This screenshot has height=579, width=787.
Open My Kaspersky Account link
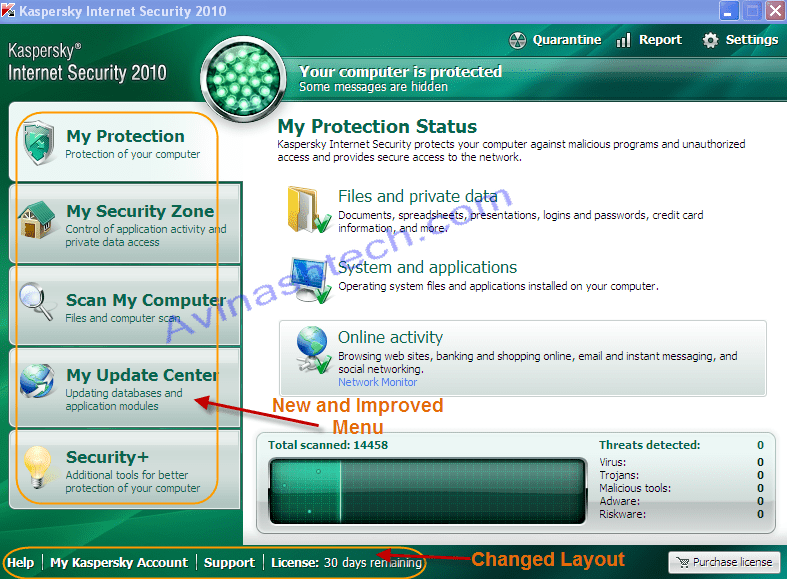pos(119,562)
